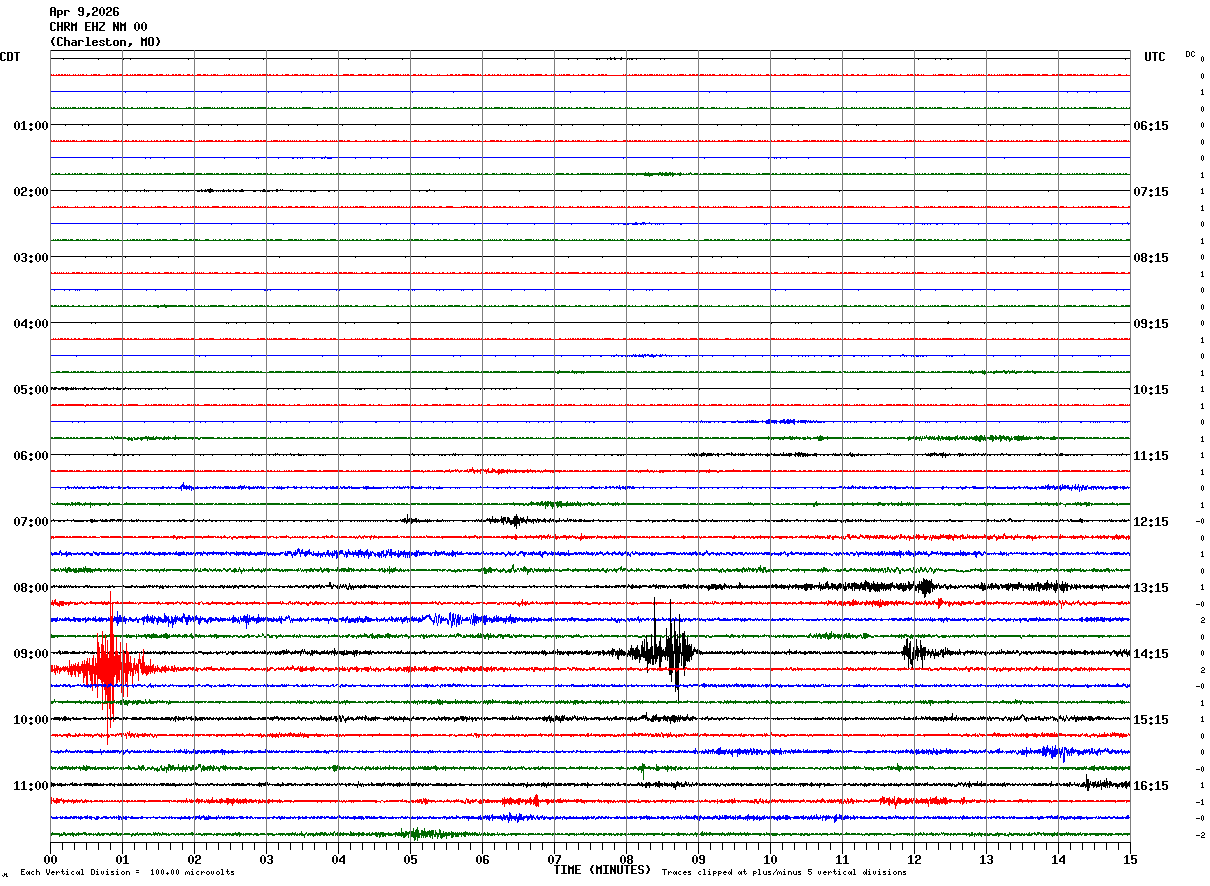Viewport: 1210px width, 886px height.
Task: Click minute tick "12" on the time axis
Action: click(x=914, y=859)
